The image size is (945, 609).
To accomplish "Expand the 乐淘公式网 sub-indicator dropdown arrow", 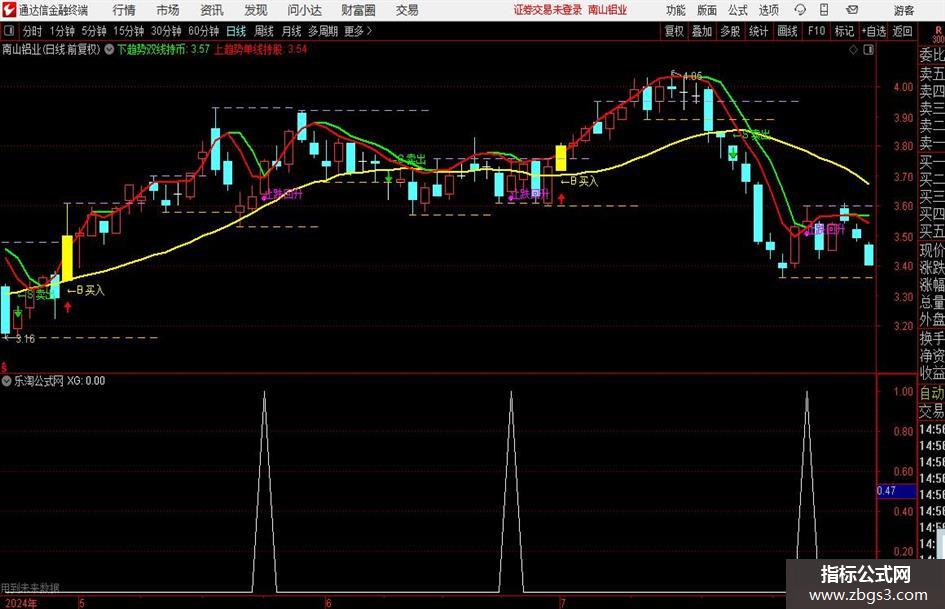I will coord(7,381).
